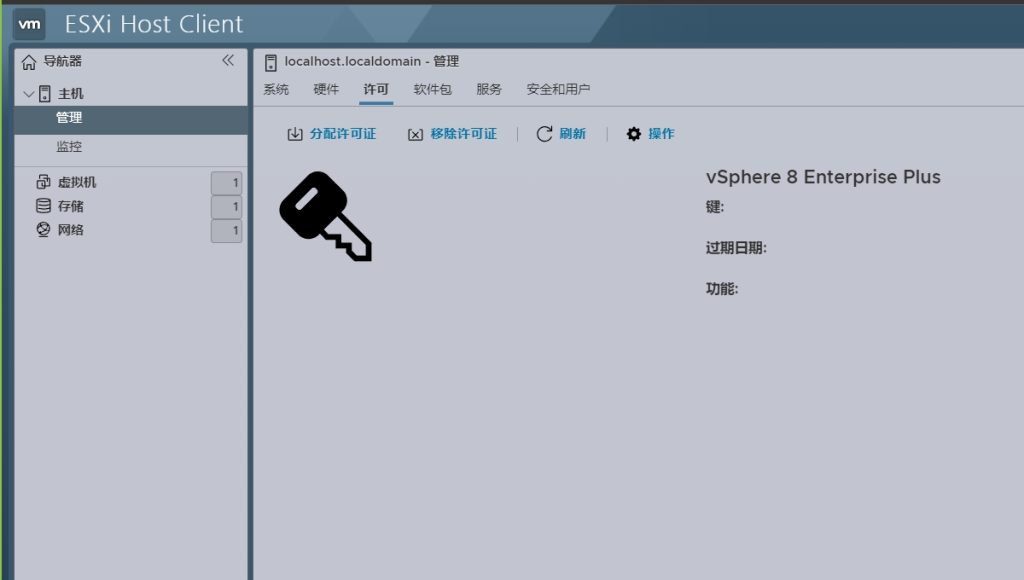
Task: Click the count badge next to 虚拟机
Action: coord(227,182)
